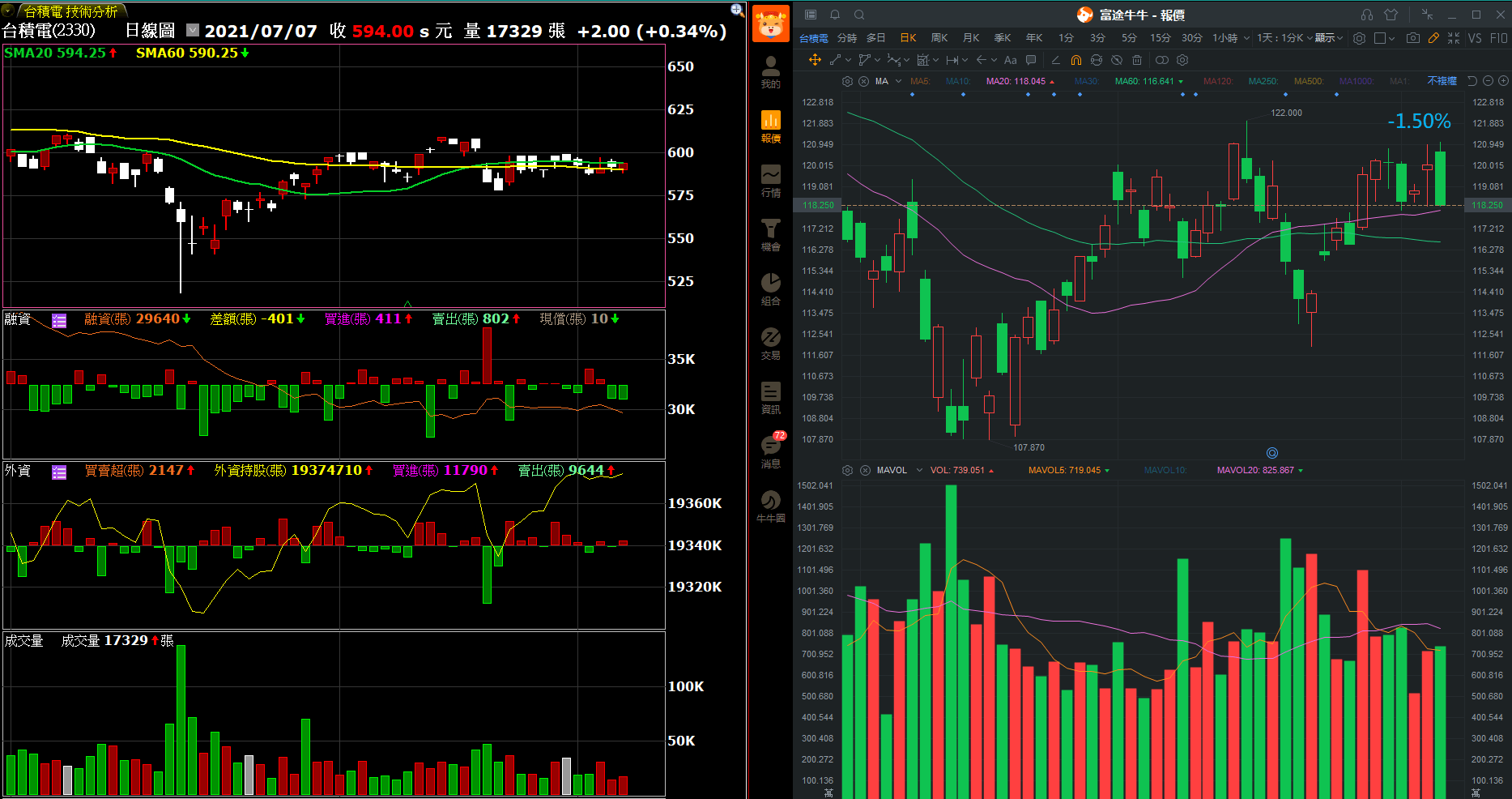Open the 機會 opportunities section

(771, 235)
